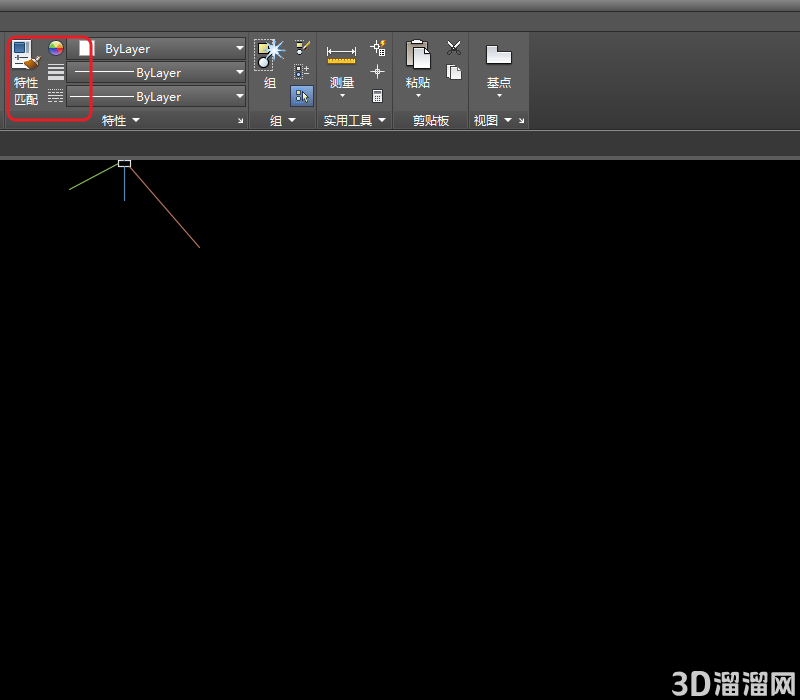Select the green line in the drawing
The image size is (800, 700).
tap(94, 177)
